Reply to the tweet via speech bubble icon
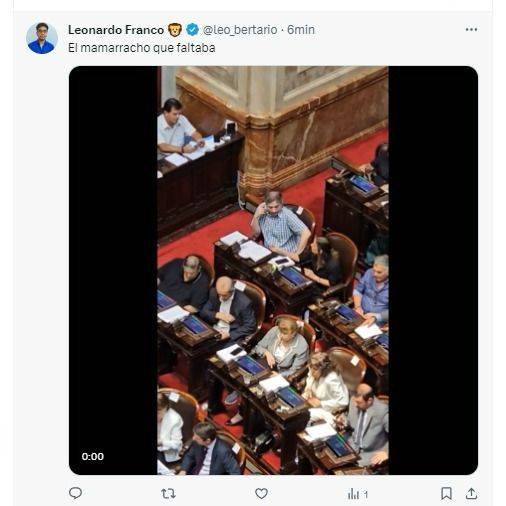The image size is (506, 506). coord(75,493)
